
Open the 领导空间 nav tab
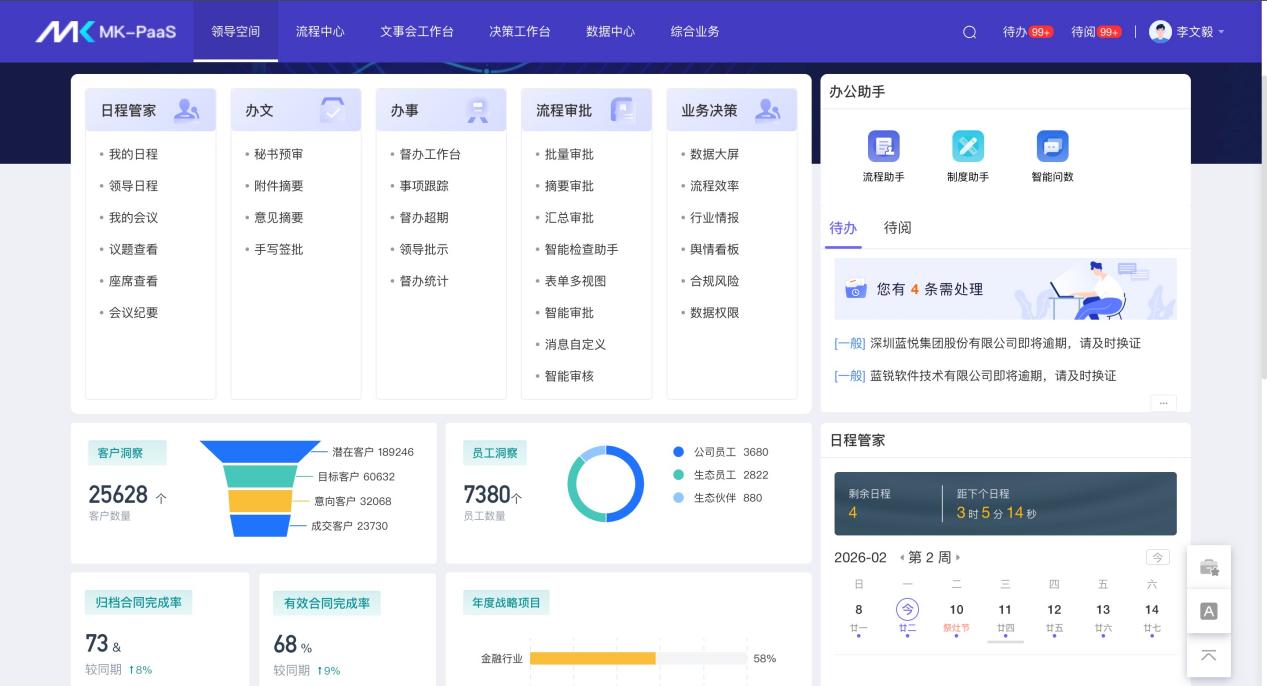(235, 31)
